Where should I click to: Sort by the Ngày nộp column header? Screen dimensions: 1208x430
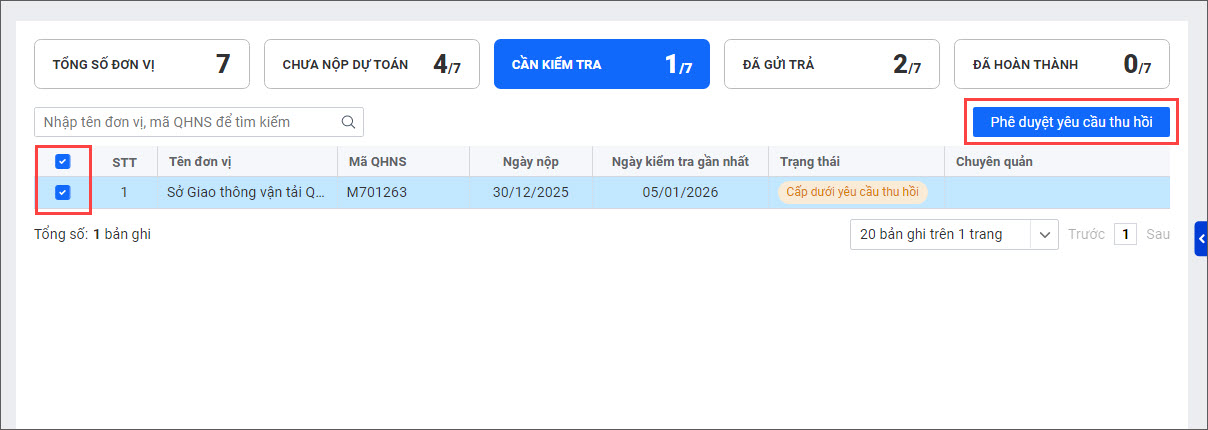point(531,161)
